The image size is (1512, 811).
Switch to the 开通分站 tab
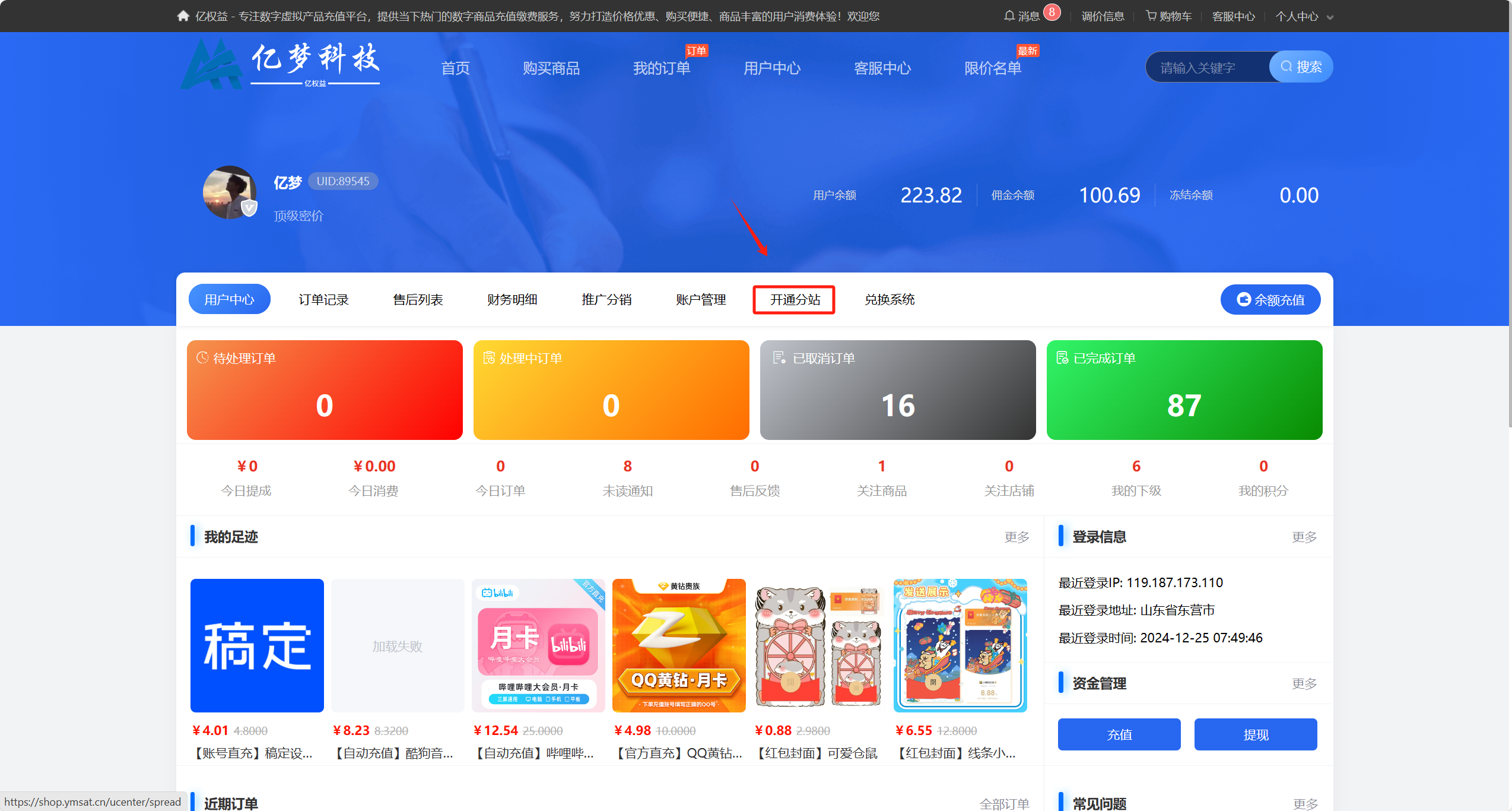click(795, 300)
